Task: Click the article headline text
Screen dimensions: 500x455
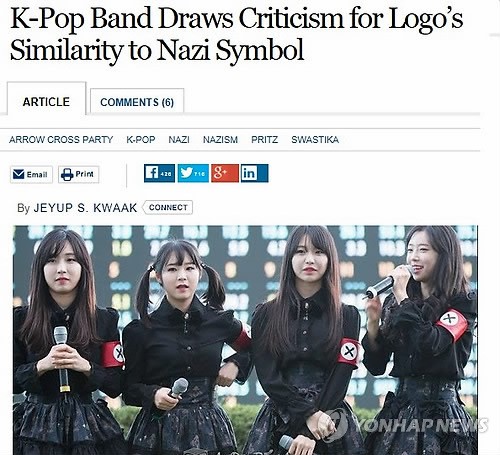Action: pyautogui.click(x=236, y=34)
